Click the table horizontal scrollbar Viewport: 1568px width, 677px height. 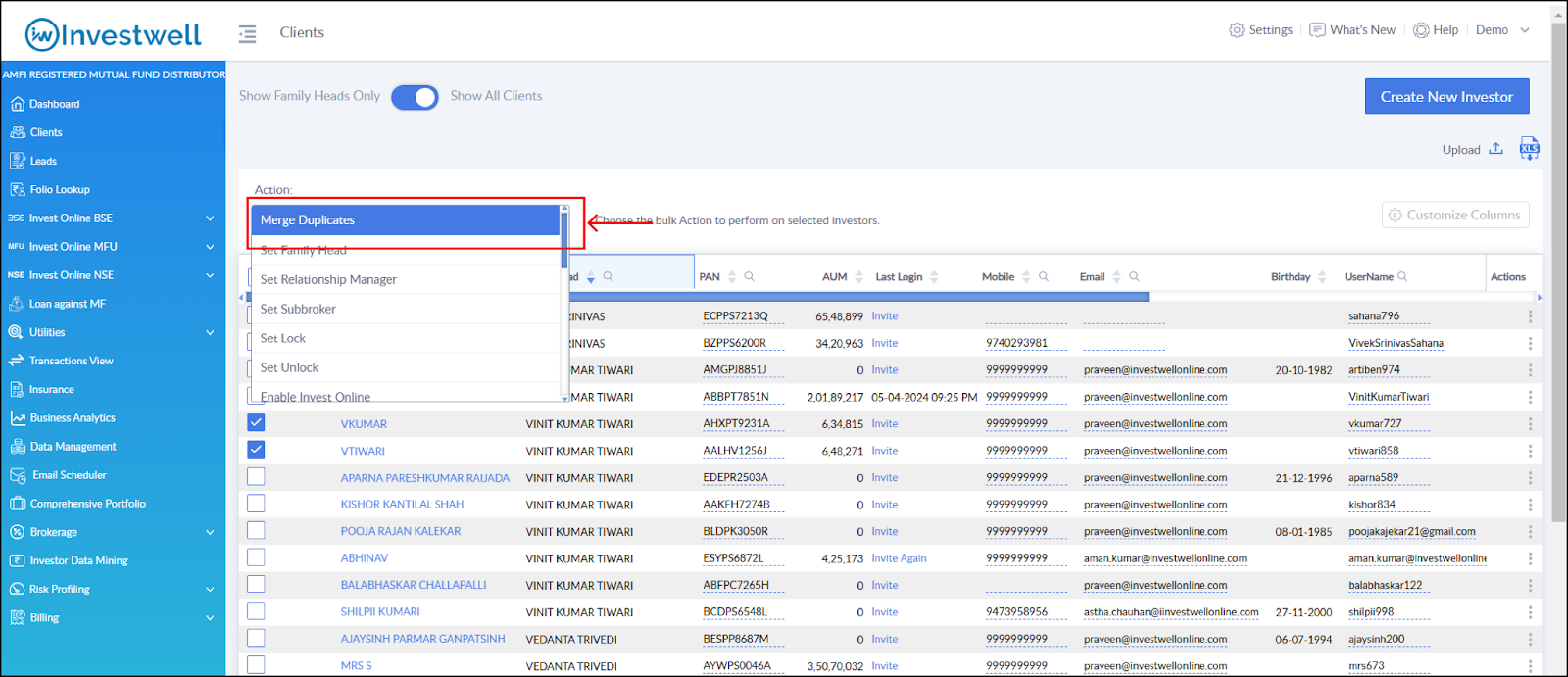point(698,297)
